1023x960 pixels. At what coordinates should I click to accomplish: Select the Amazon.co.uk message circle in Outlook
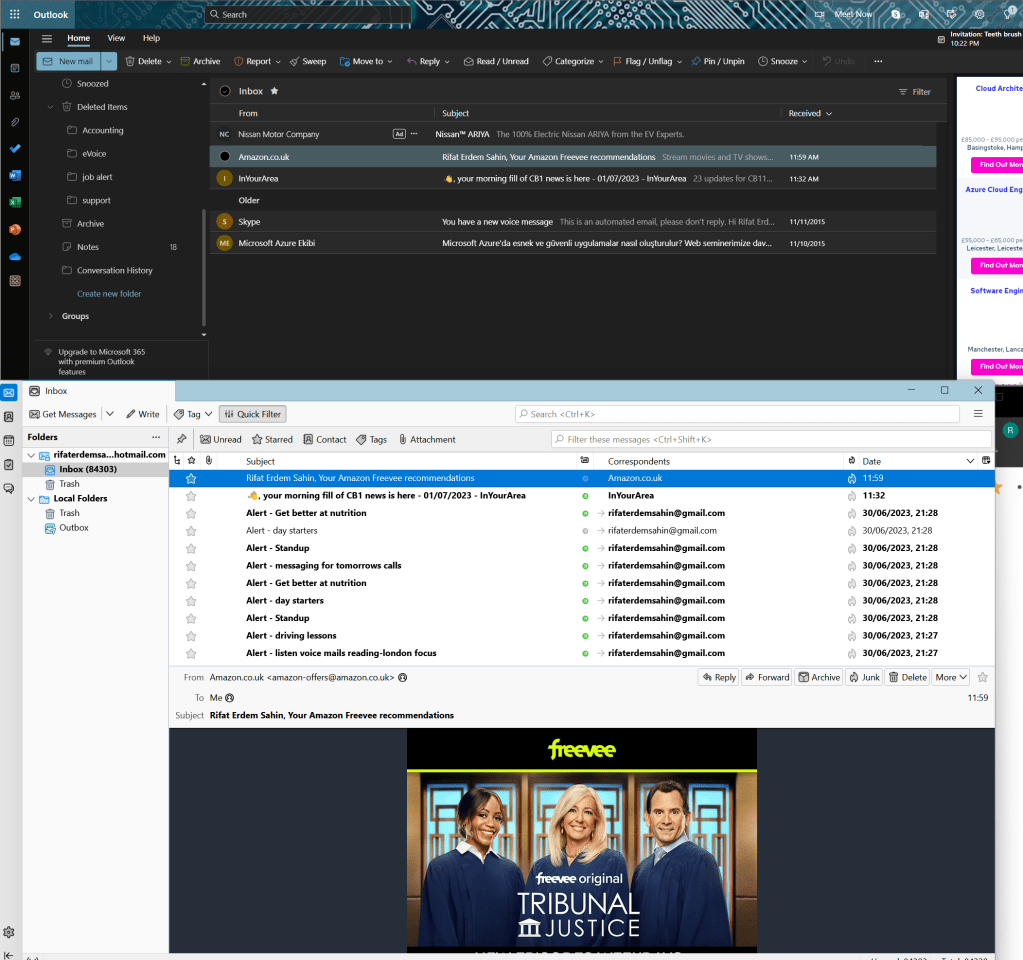tap(225, 157)
